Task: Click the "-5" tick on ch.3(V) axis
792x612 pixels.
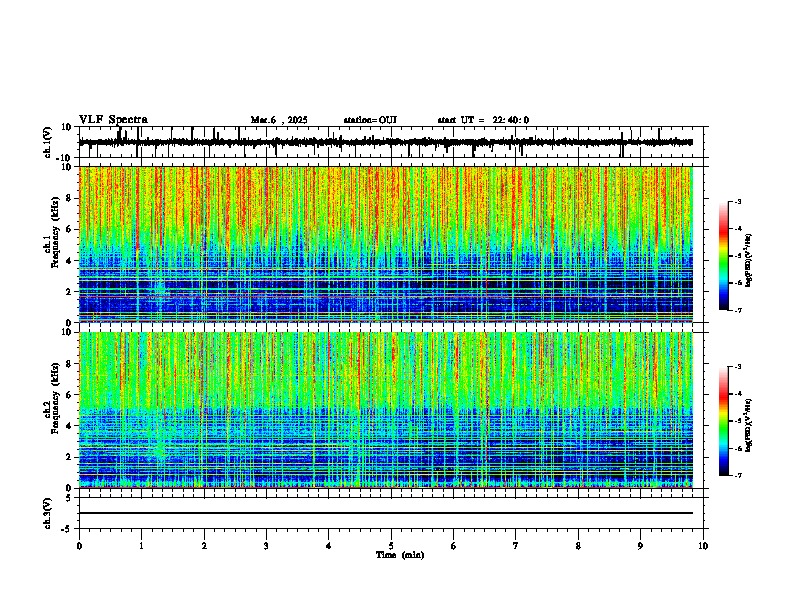Action: tap(67, 529)
